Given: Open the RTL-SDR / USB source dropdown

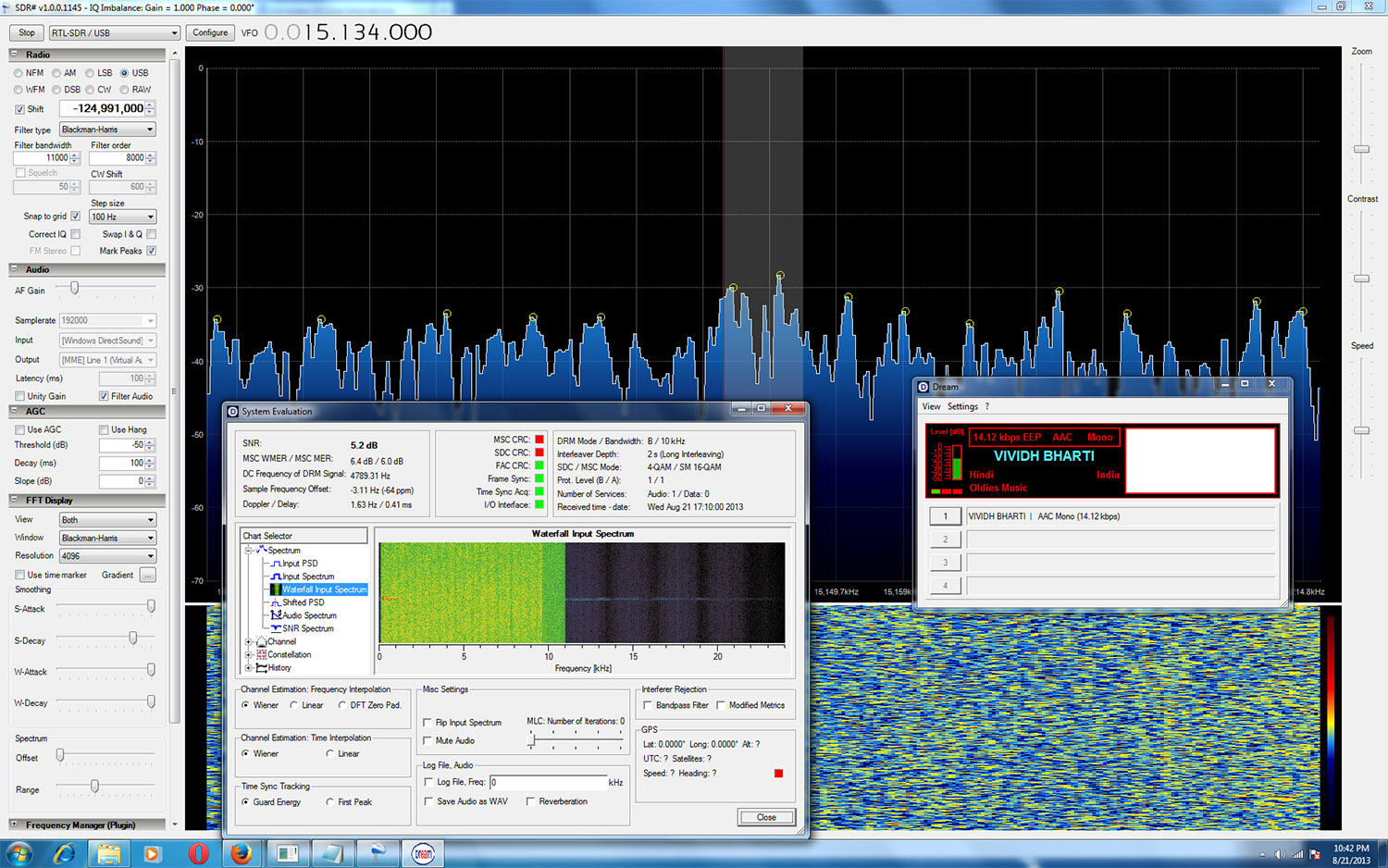Looking at the screenshot, I should point(114,32).
